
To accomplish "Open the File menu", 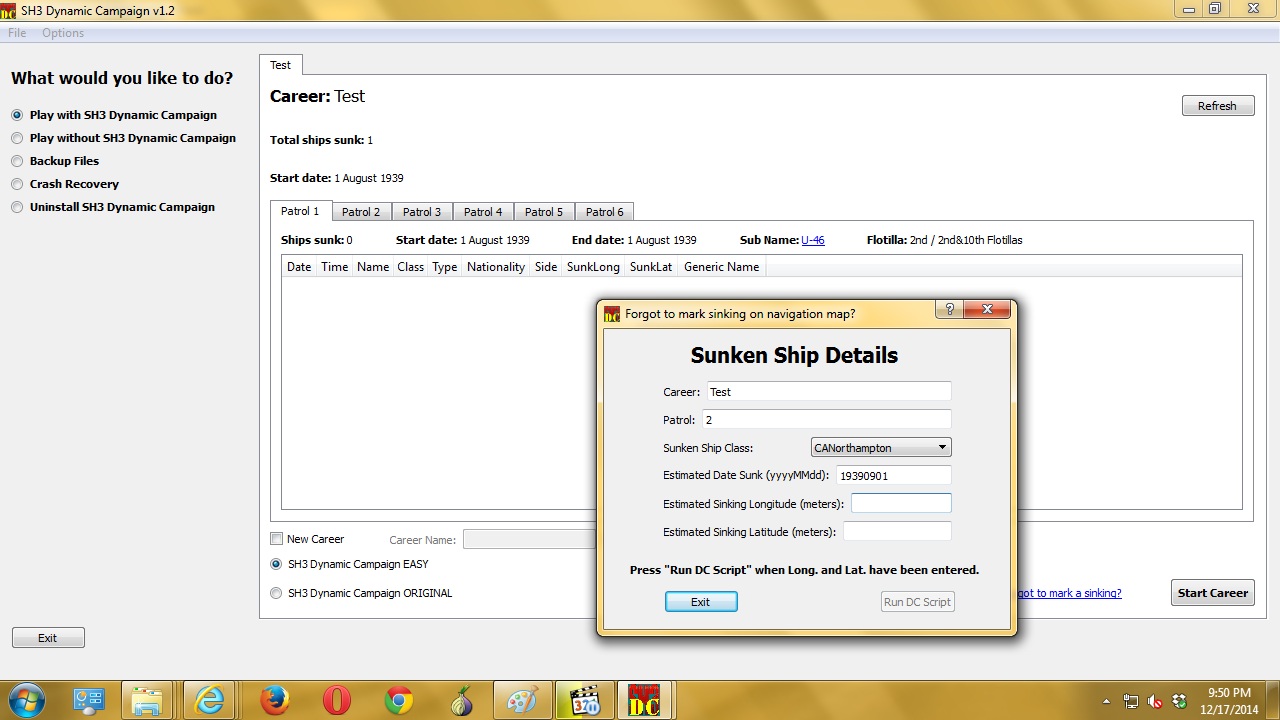I will [17, 33].
